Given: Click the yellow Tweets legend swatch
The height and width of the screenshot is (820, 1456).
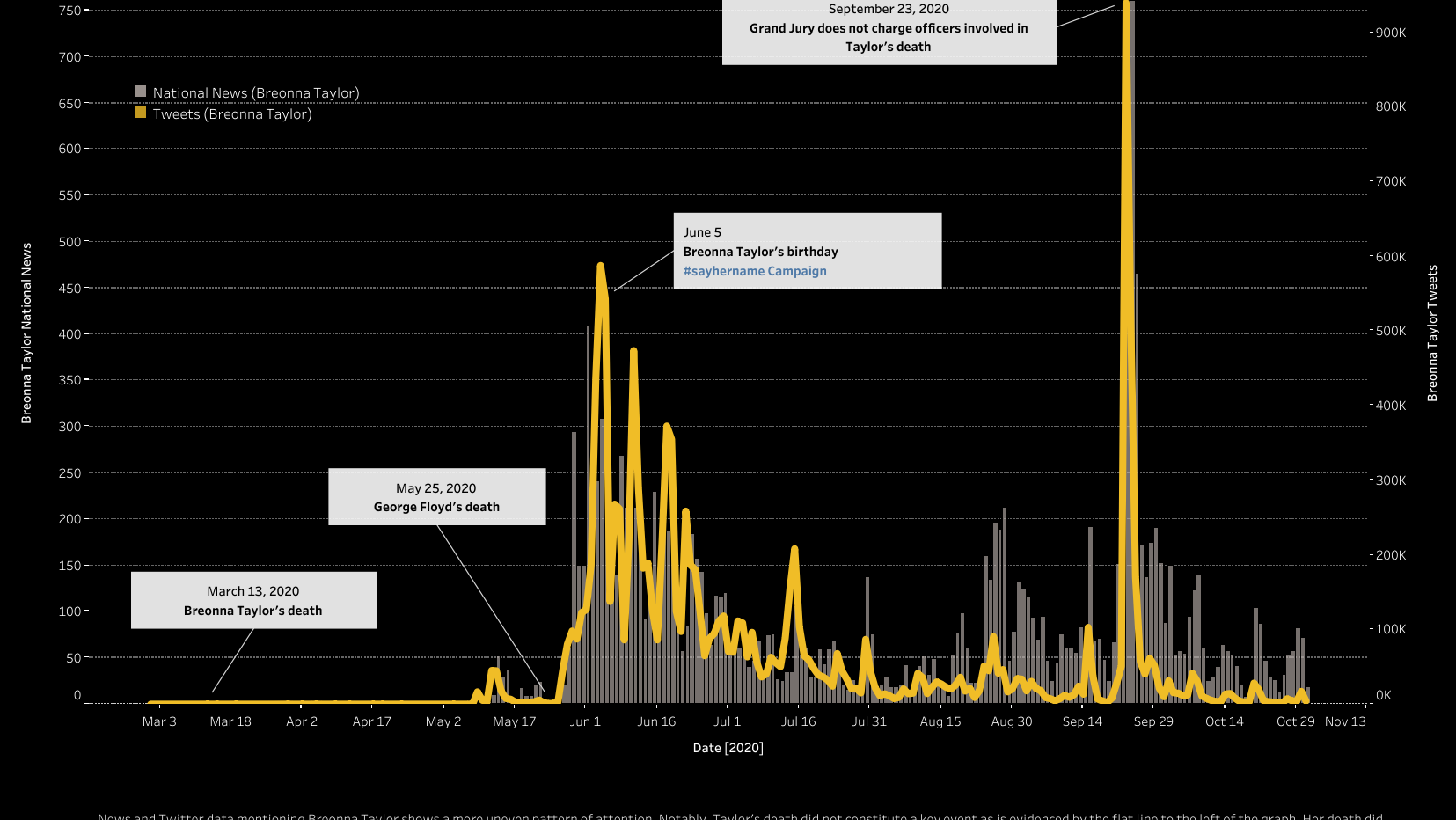Looking at the screenshot, I should [x=140, y=113].
